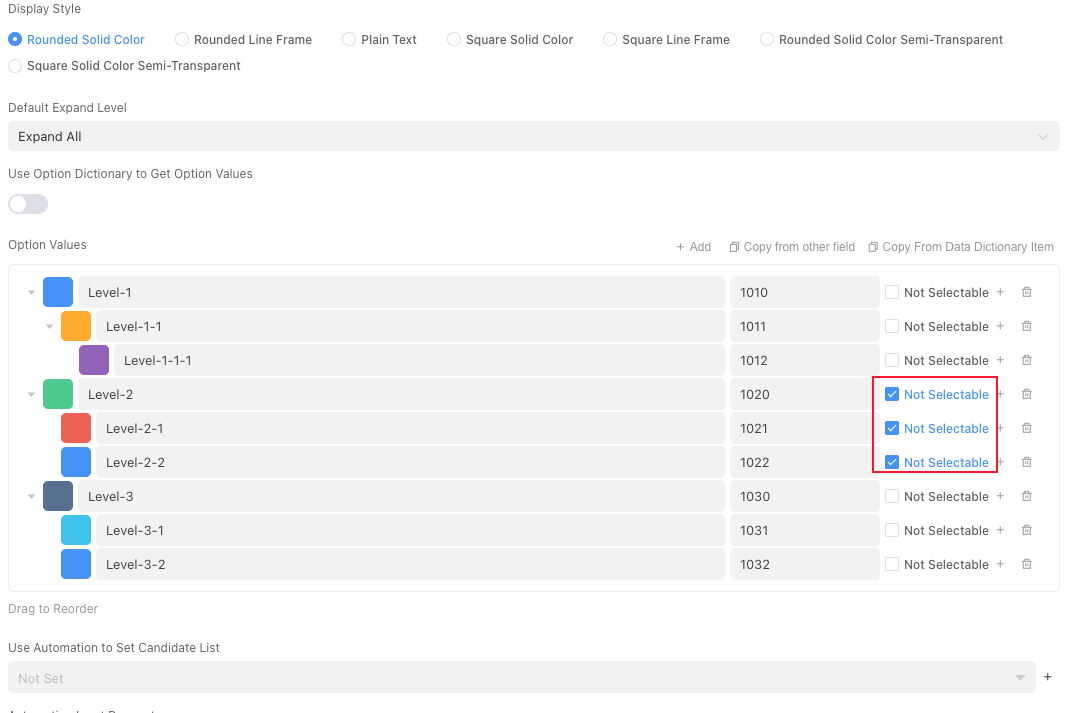
Task: Click plus icon next to automation dropdown
Action: (x=1047, y=677)
